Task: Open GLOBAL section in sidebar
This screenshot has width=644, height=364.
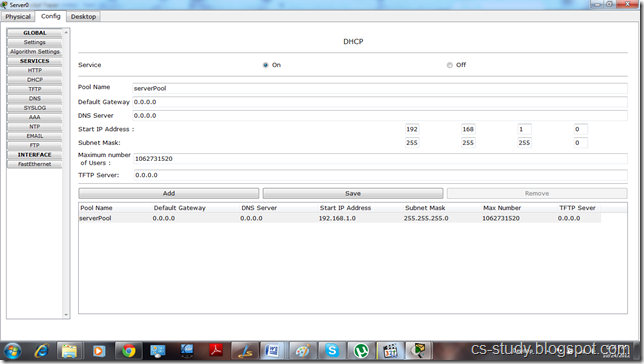Action: click(34, 33)
